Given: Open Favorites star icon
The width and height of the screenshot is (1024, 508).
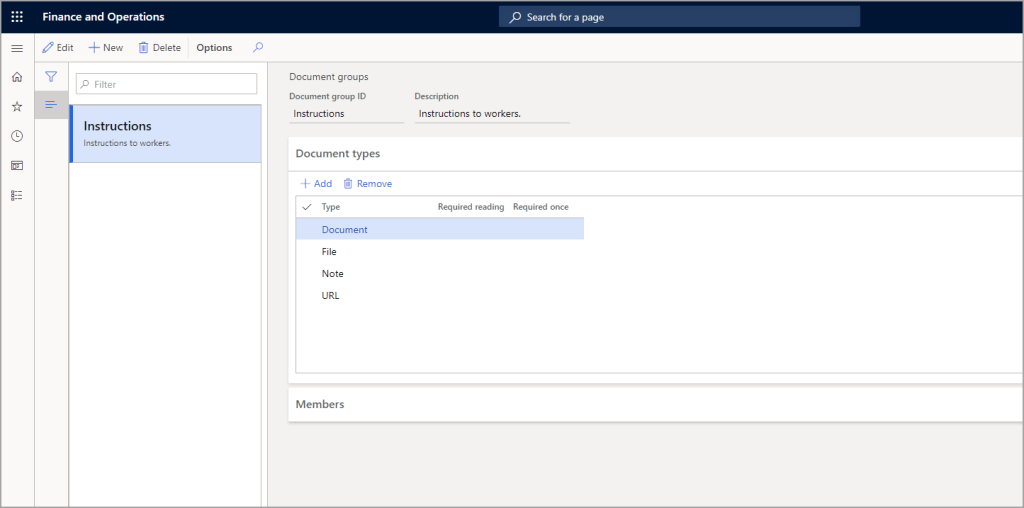Looking at the screenshot, I should click(x=17, y=106).
